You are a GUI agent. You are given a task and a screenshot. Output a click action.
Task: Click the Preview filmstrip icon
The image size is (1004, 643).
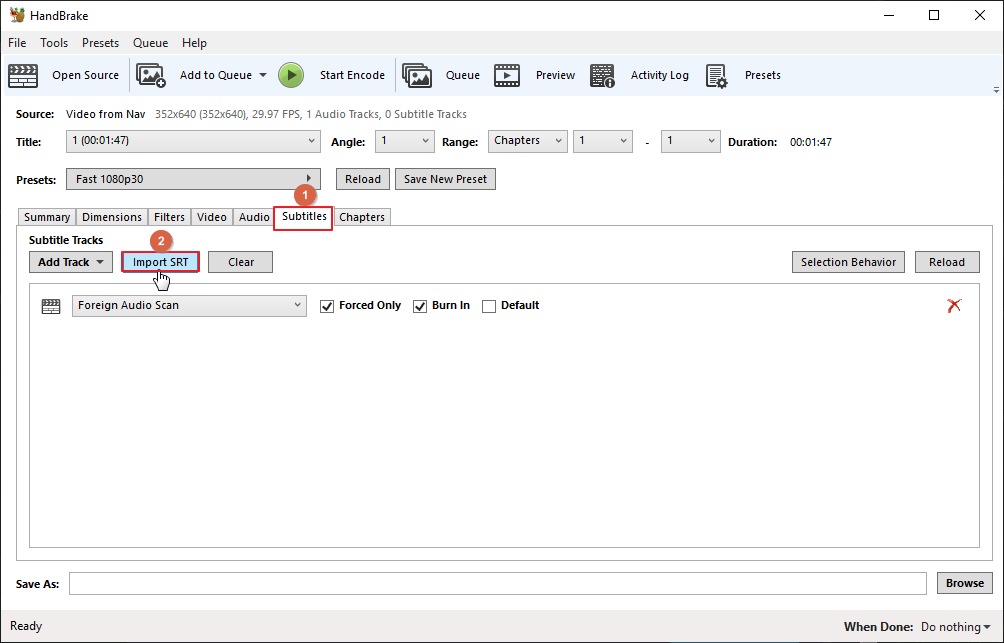point(507,76)
